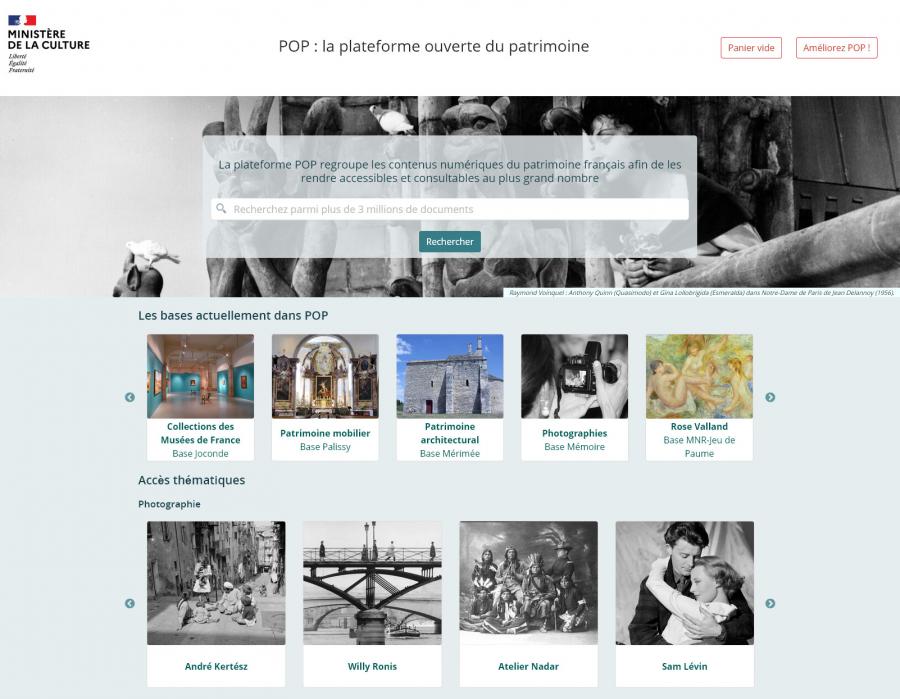Screen dimensions: 900x699
Task: Open Rose Valland MNR-Jeu de Paume card
Action: click(x=699, y=397)
